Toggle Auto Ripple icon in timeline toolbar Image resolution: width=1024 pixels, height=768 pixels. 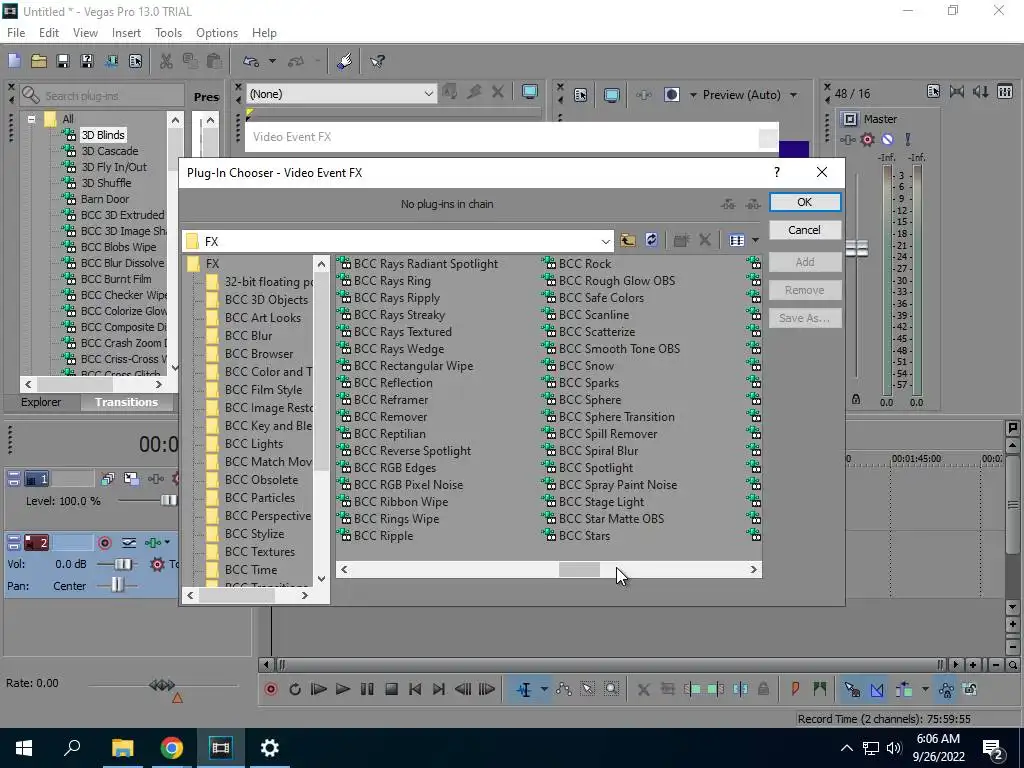point(904,690)
